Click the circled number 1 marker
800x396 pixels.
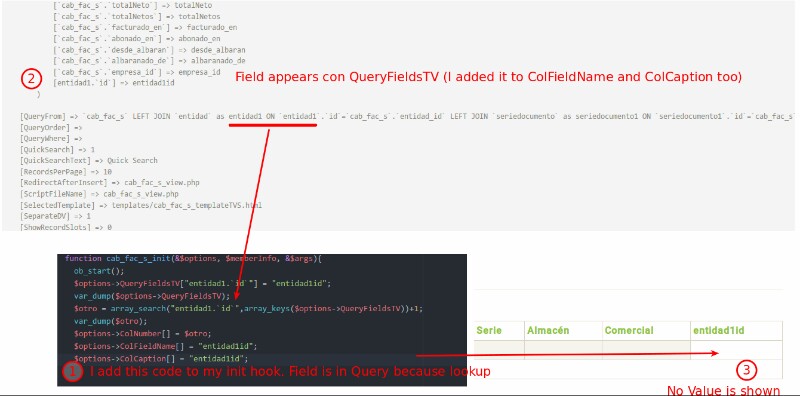pyautogui.click(x=72, y=372)
